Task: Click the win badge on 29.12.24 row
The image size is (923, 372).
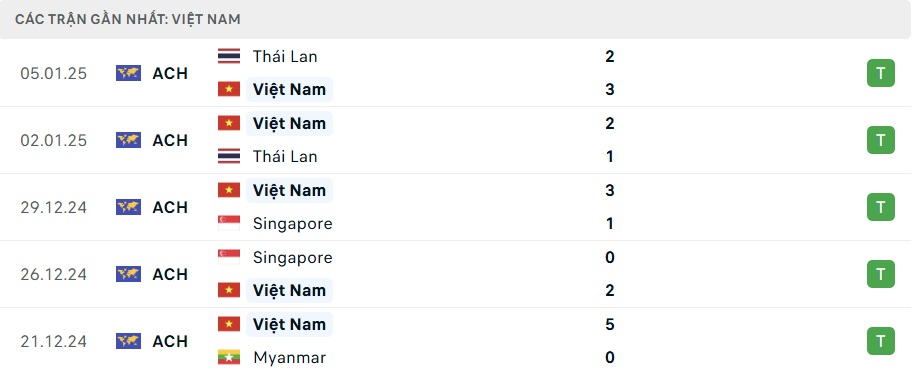Action: click(881, 207)
